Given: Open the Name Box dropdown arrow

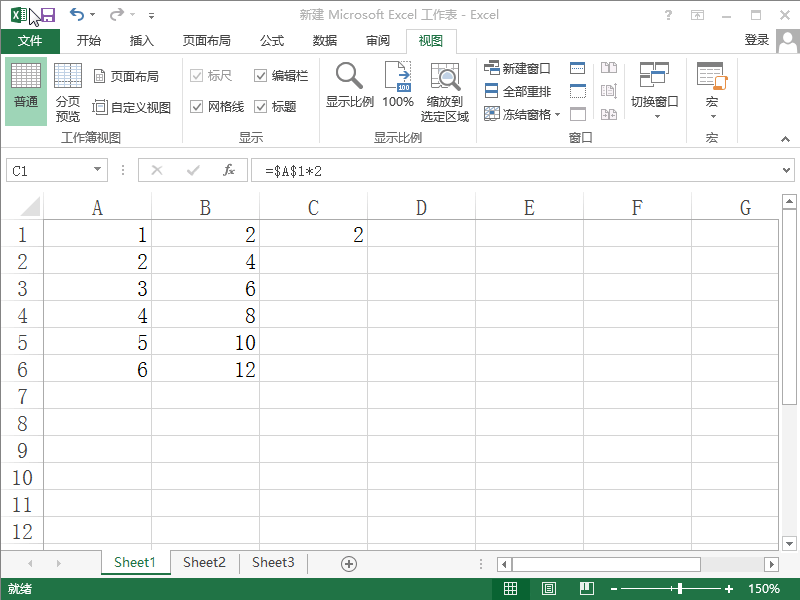Looking at the screenshot, I should (x=97, y=169).
